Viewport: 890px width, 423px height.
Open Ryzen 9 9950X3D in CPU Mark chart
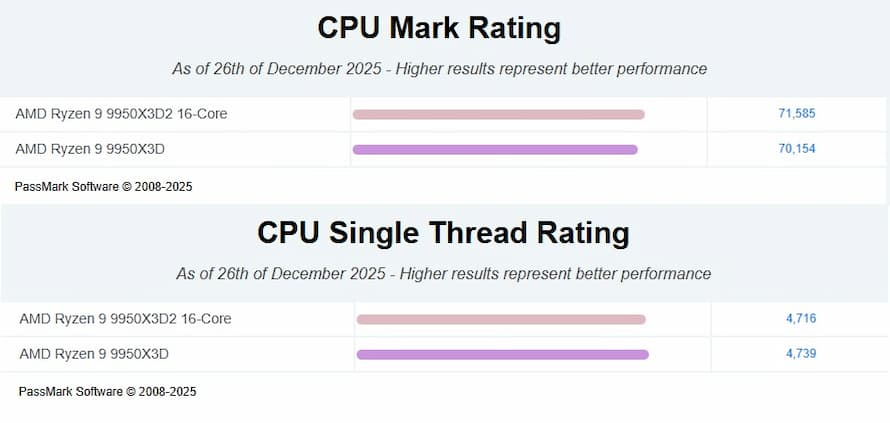[x=90, y=149]
